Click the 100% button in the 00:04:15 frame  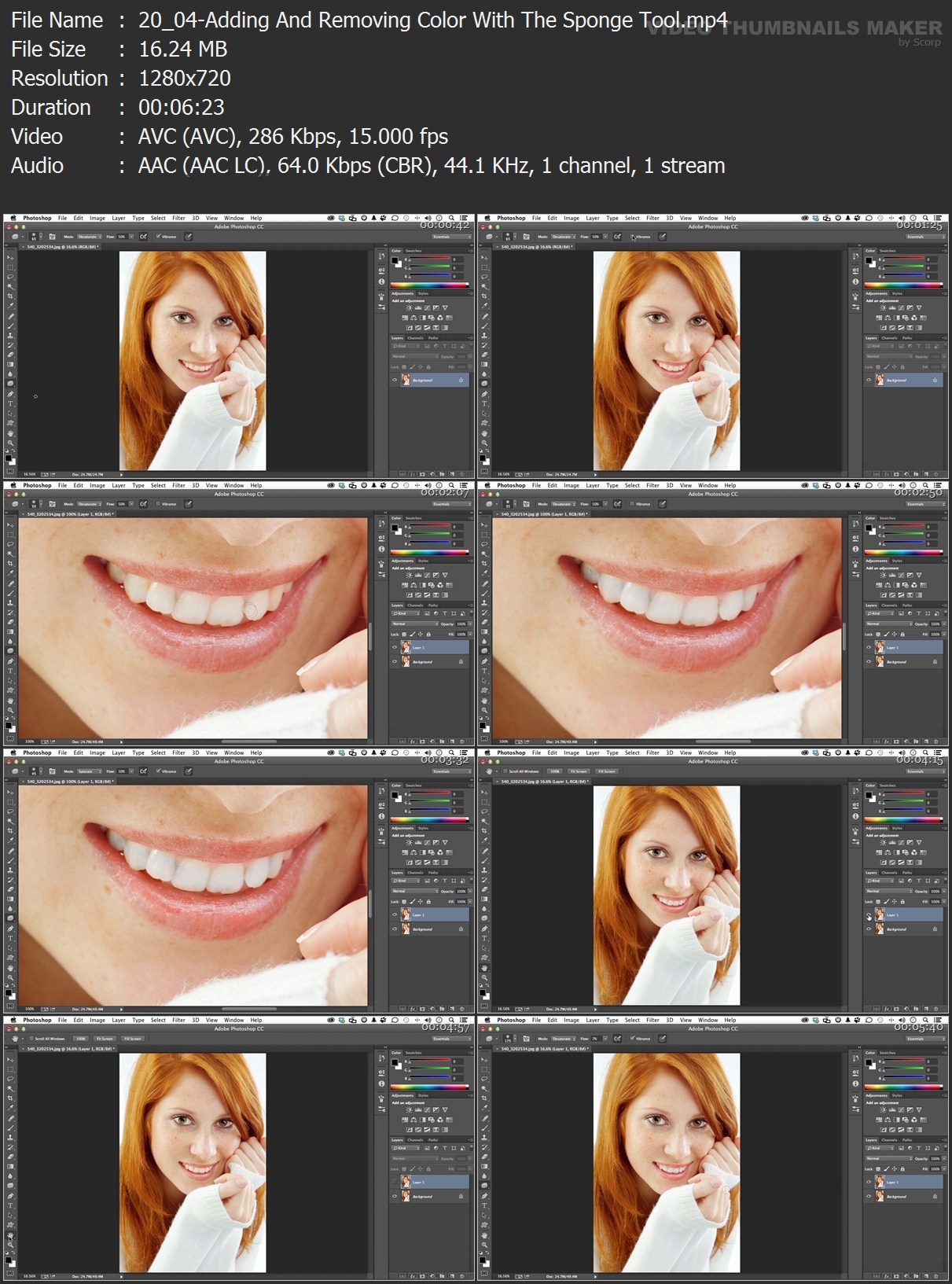click(x=554, y=771)
